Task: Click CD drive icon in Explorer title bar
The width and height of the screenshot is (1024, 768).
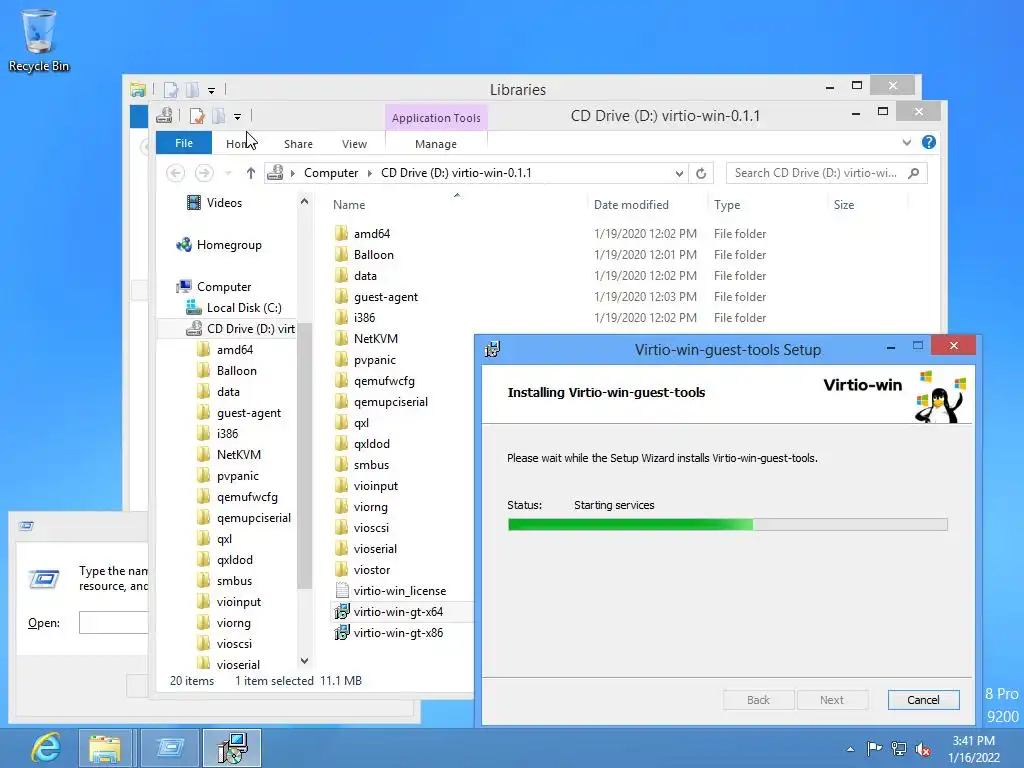Action: [x=164, y=116]
